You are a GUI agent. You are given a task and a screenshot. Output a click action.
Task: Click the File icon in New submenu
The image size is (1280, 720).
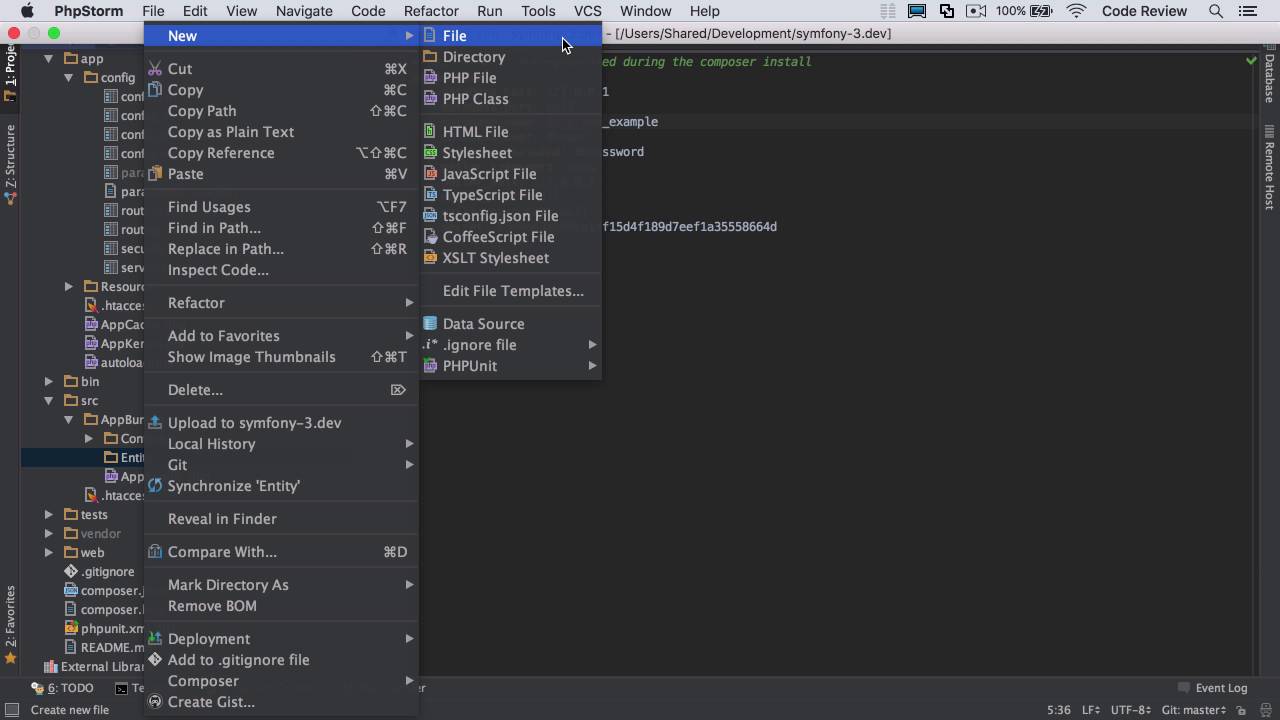(430, 36)
